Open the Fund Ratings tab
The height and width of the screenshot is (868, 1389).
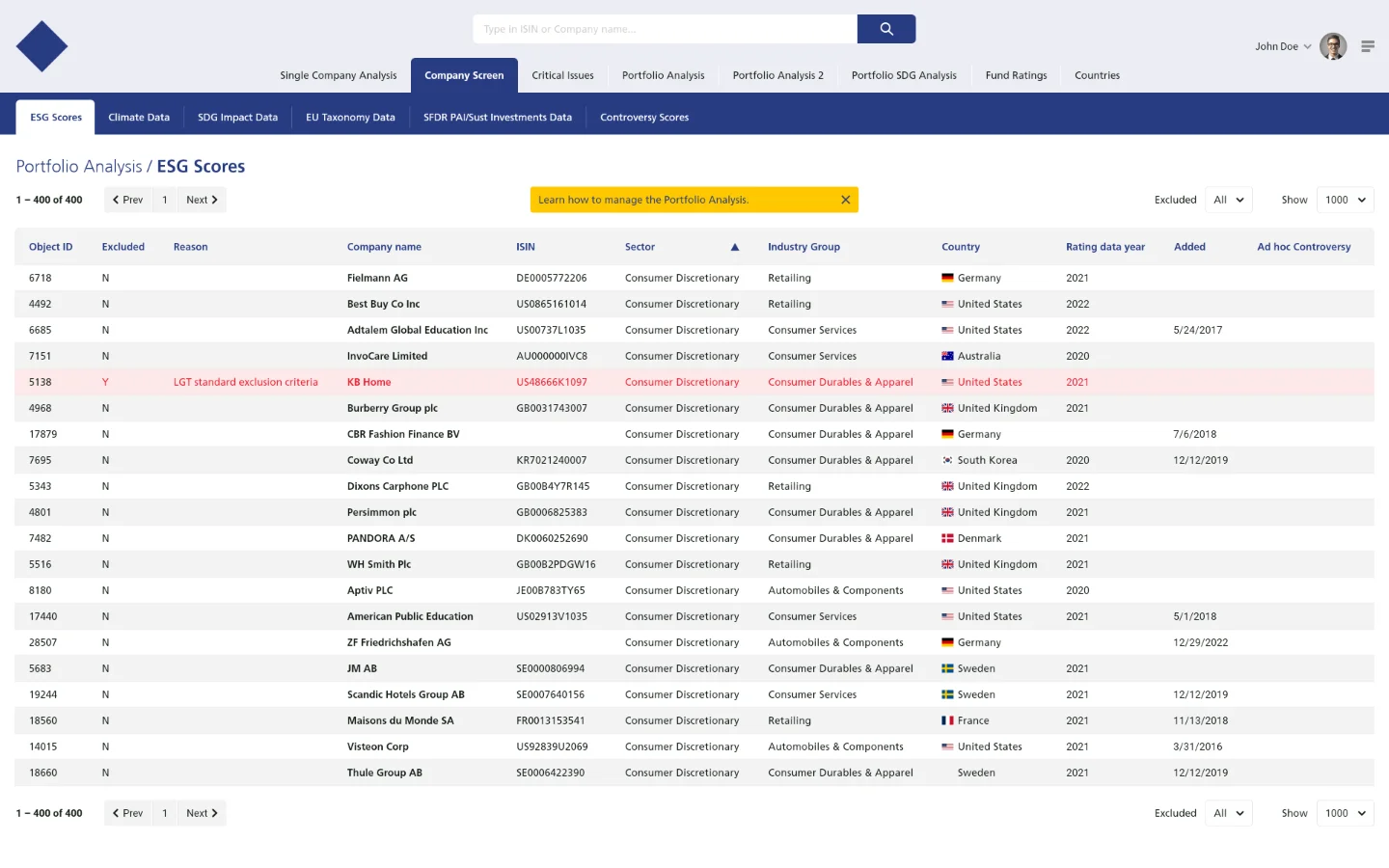point(1016,75)
